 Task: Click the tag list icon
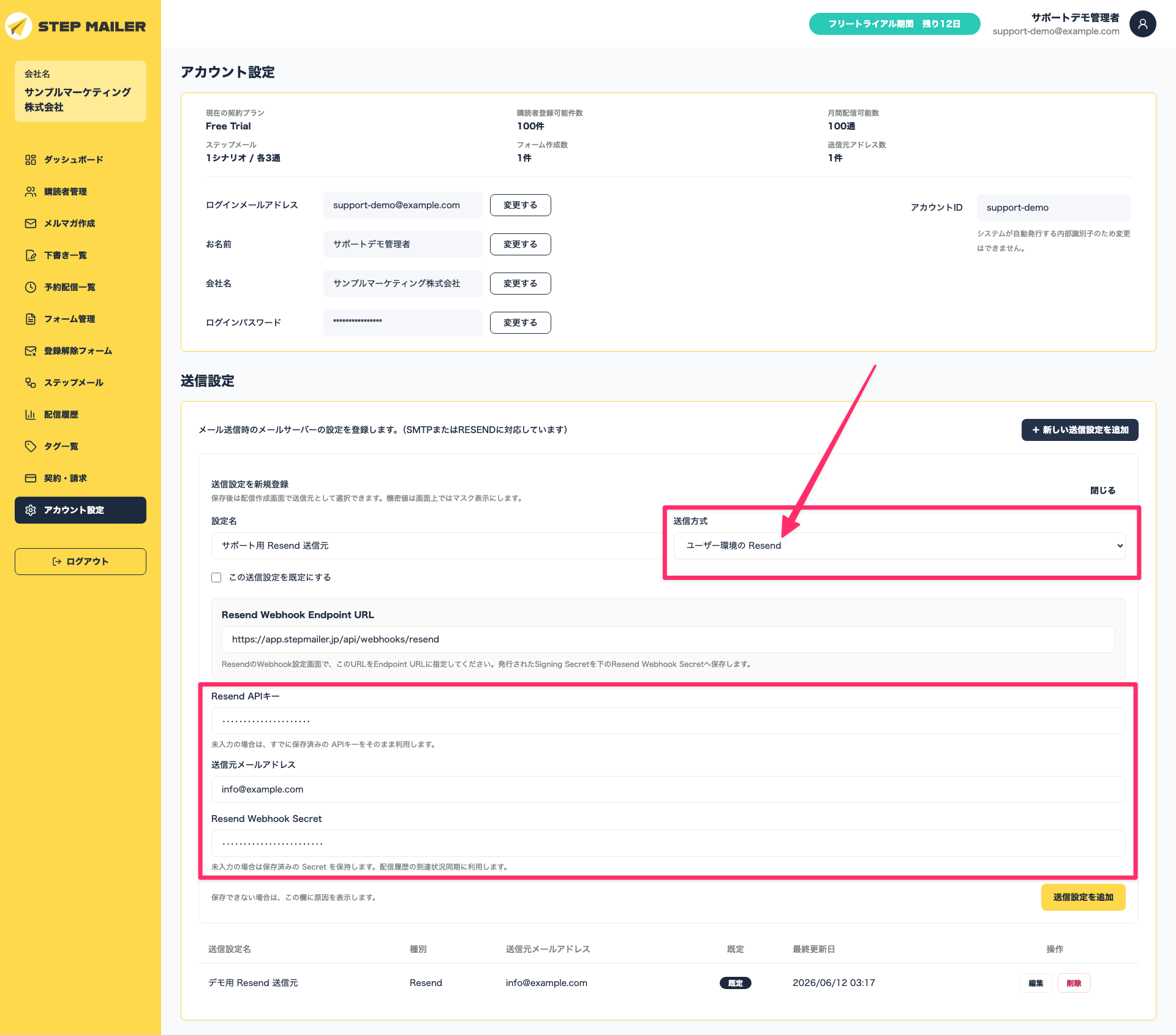pos(31,446)
